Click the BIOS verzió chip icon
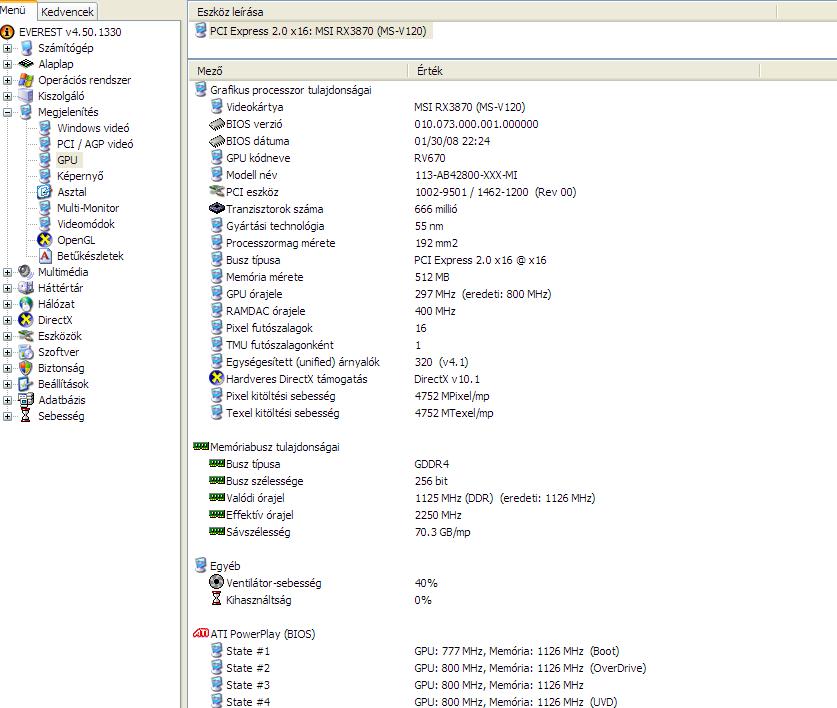This screenshot has width=837, height=708. tap(217, 124)
